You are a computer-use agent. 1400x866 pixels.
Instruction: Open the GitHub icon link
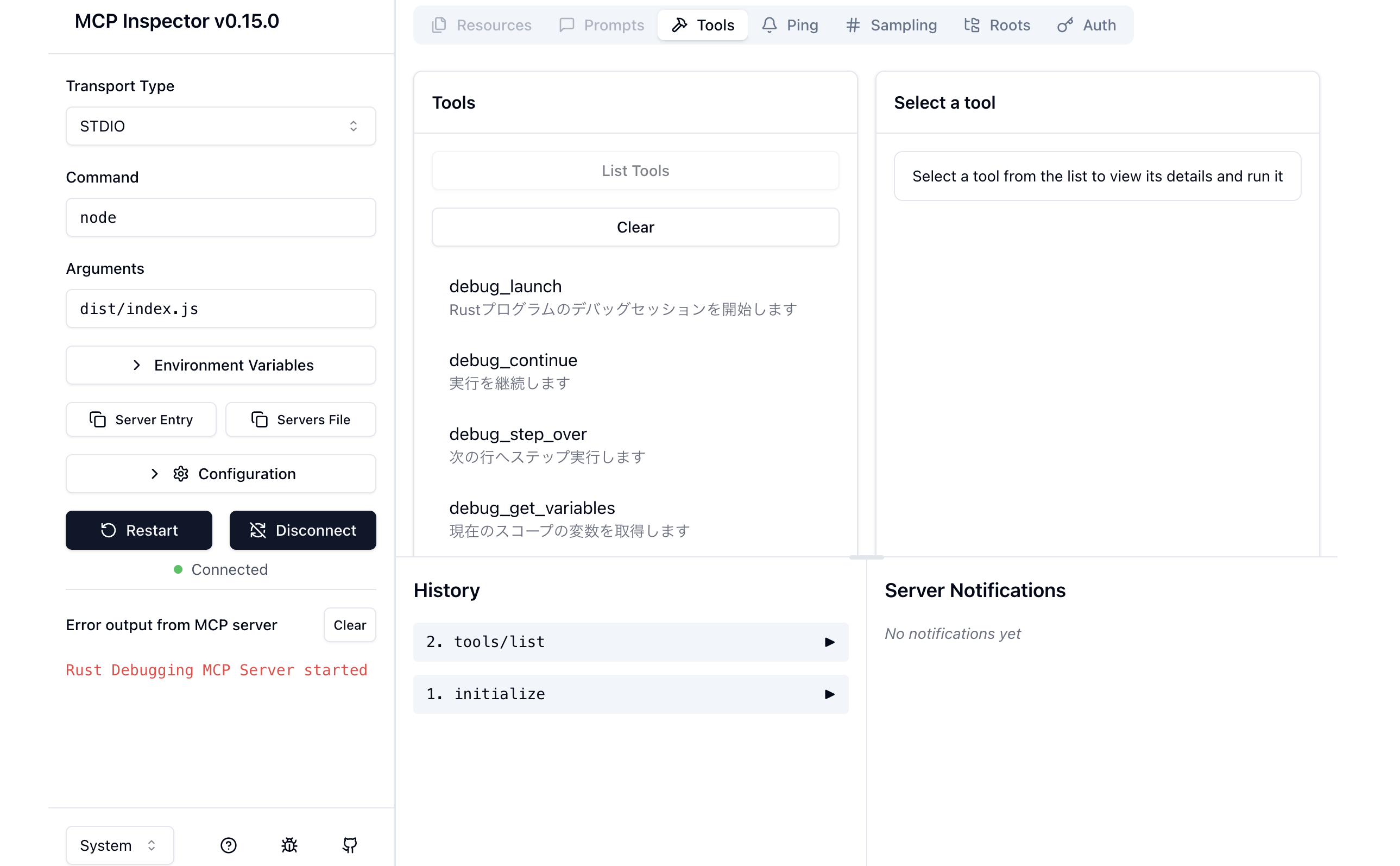350,845
